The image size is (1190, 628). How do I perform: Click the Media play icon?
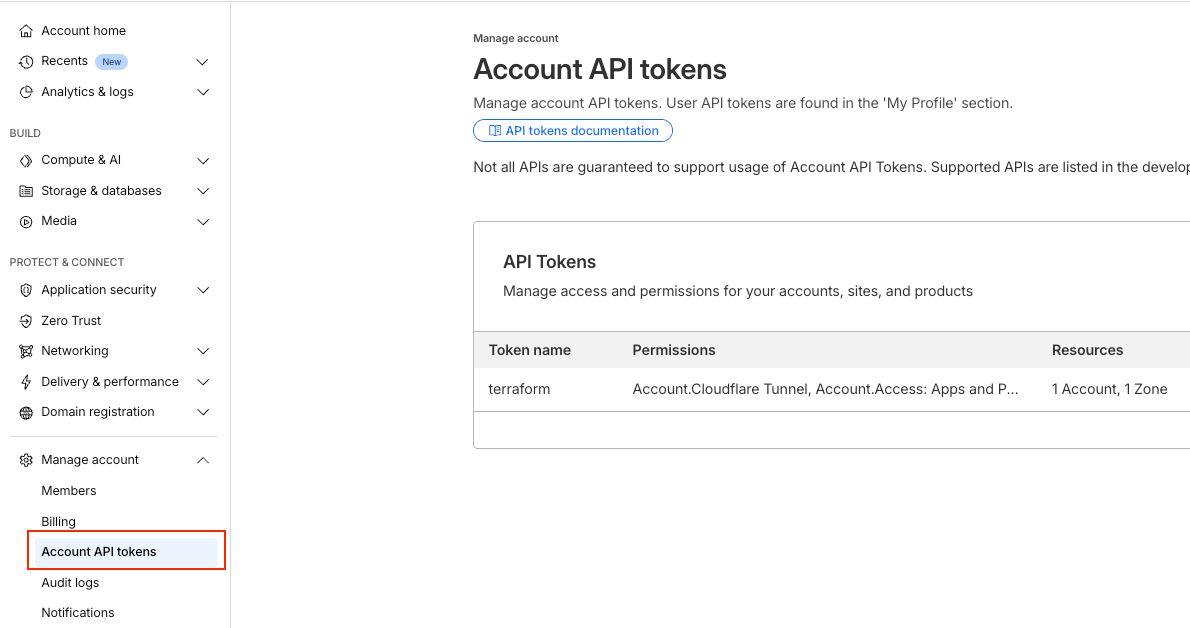pyautogui.click(x=26, y=221)
